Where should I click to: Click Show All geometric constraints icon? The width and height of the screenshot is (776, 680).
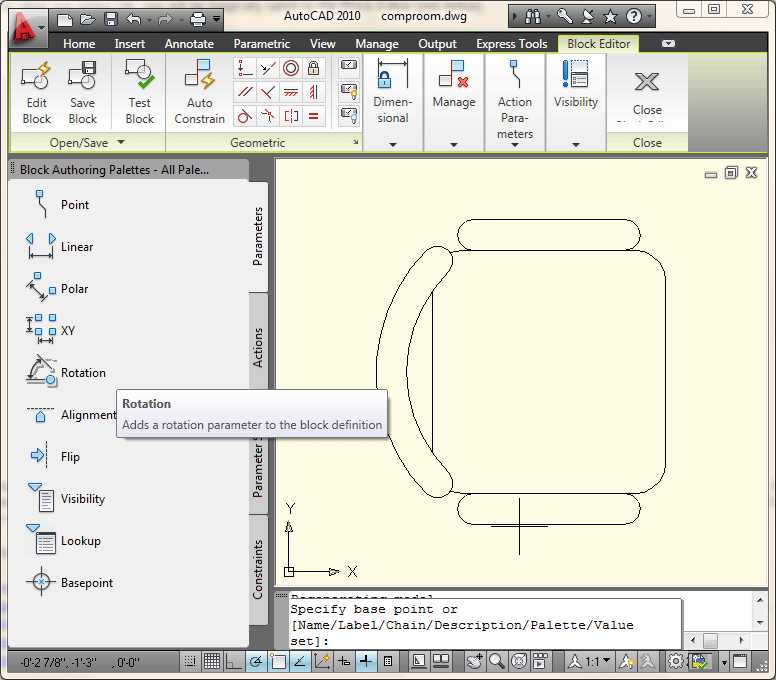click(x=349, y=91)
